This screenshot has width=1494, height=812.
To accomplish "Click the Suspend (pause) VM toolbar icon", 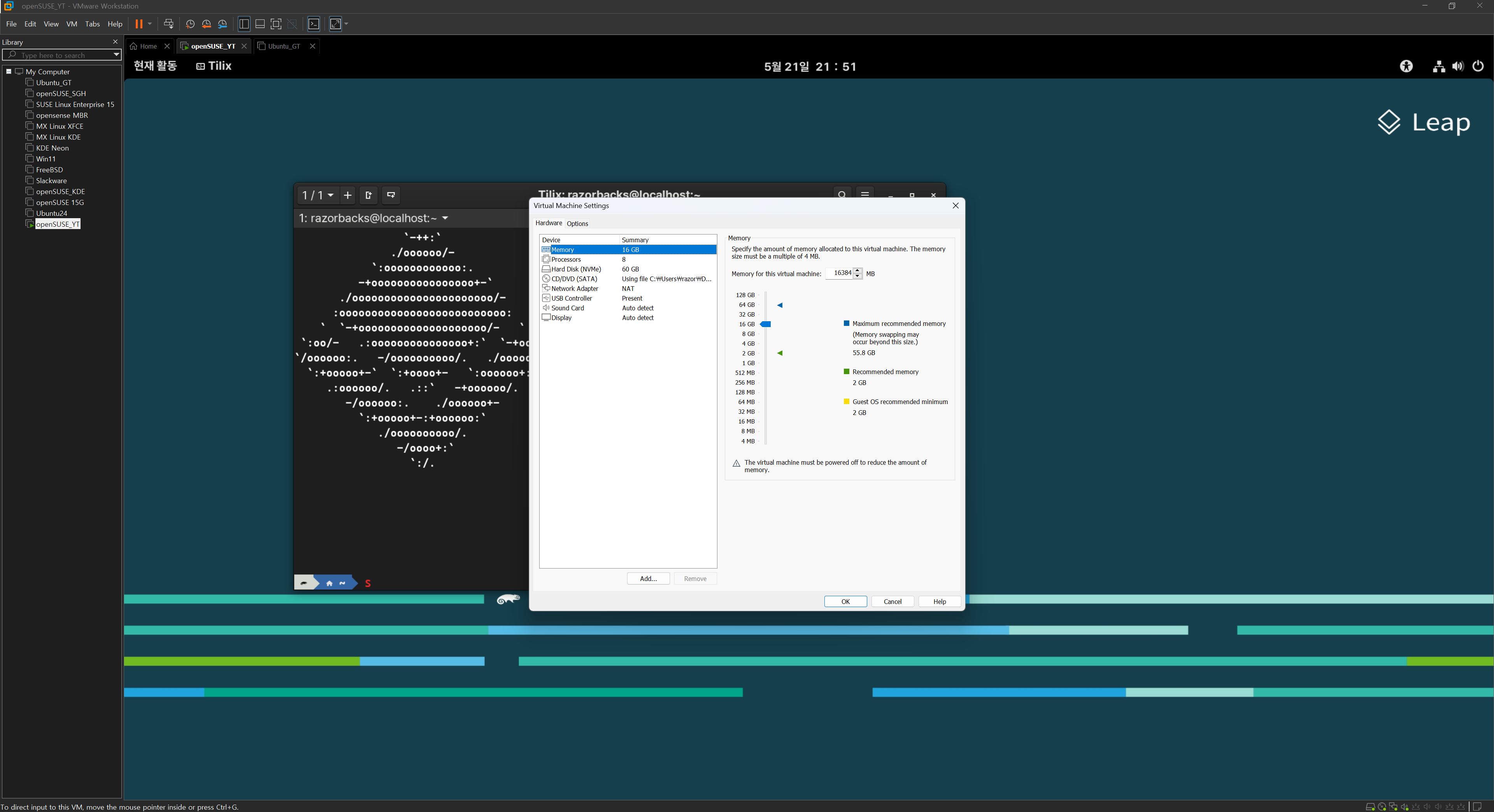I will 139,24.
